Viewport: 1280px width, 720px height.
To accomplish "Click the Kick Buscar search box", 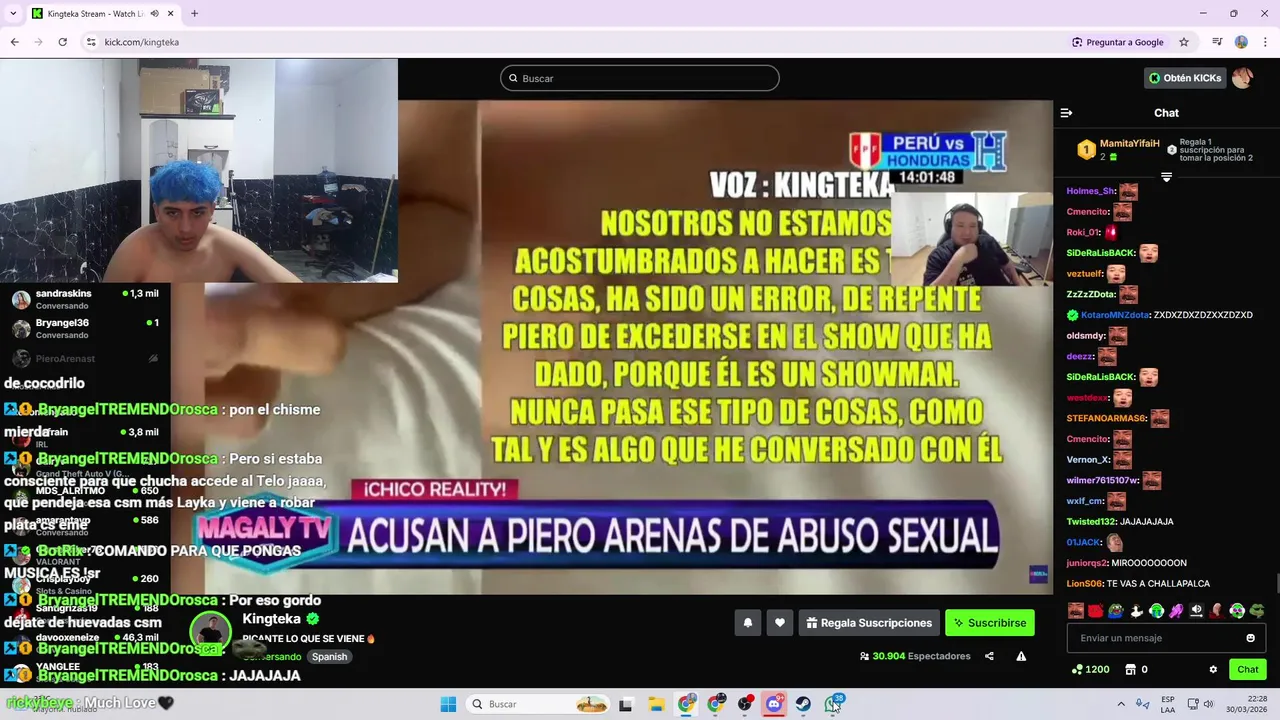I will pyautogui.click(x=640, y=78).
